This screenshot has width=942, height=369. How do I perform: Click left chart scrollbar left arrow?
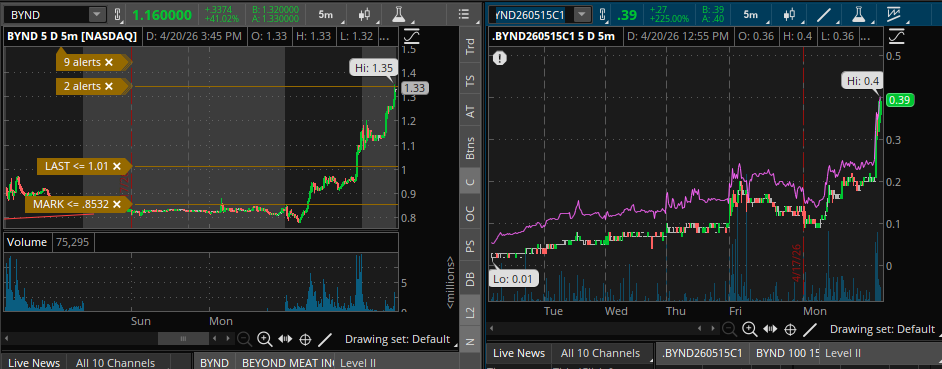(7, 339)
